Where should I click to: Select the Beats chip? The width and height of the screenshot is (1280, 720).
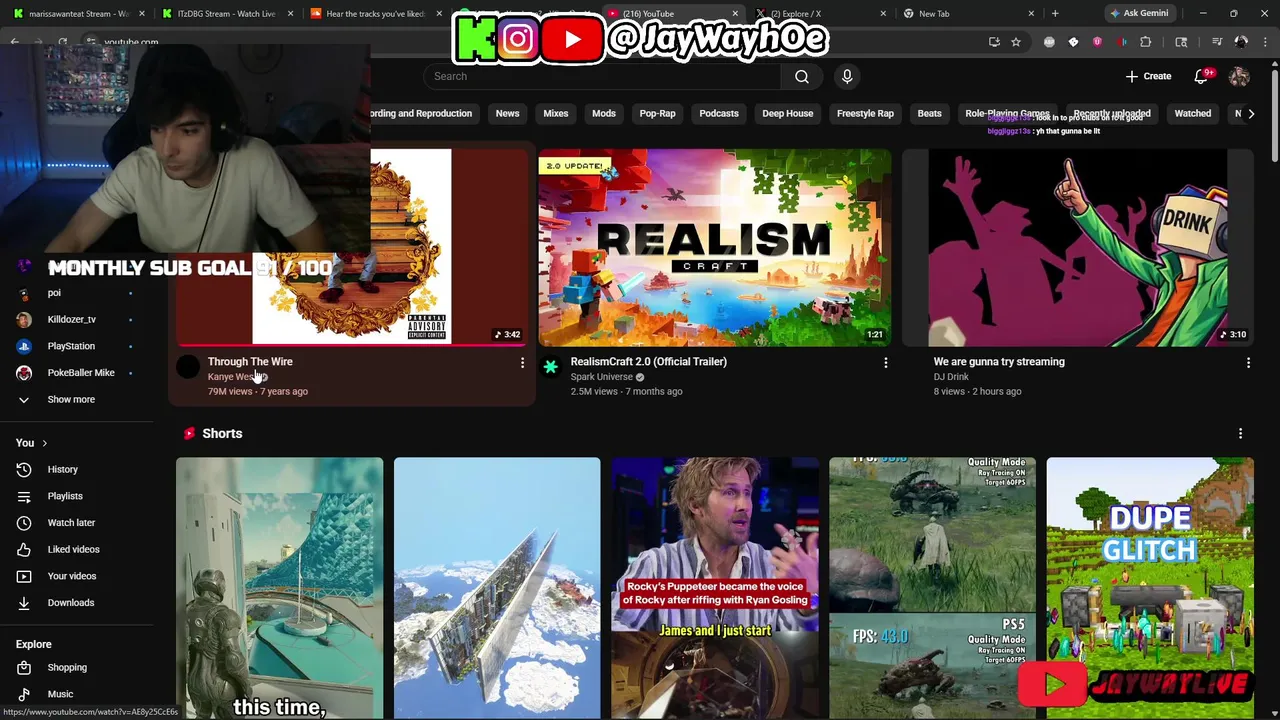(930, 114)
